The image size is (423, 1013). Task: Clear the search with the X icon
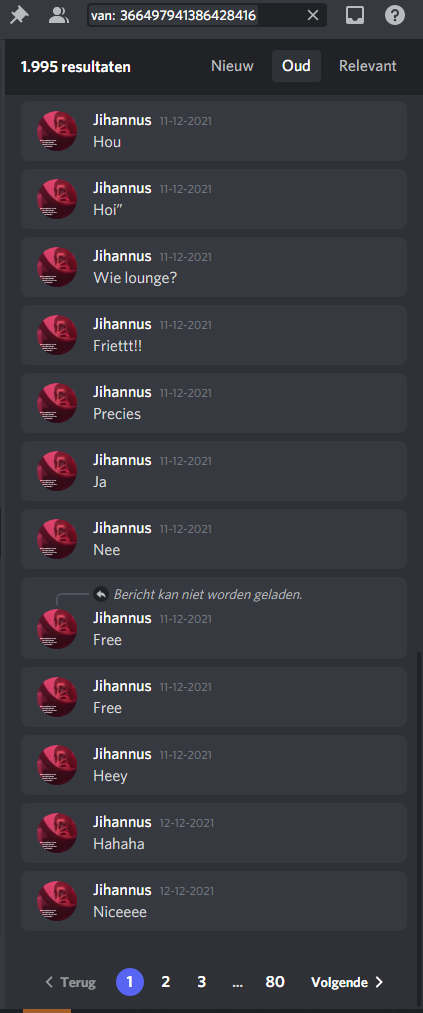click(313, 16)
